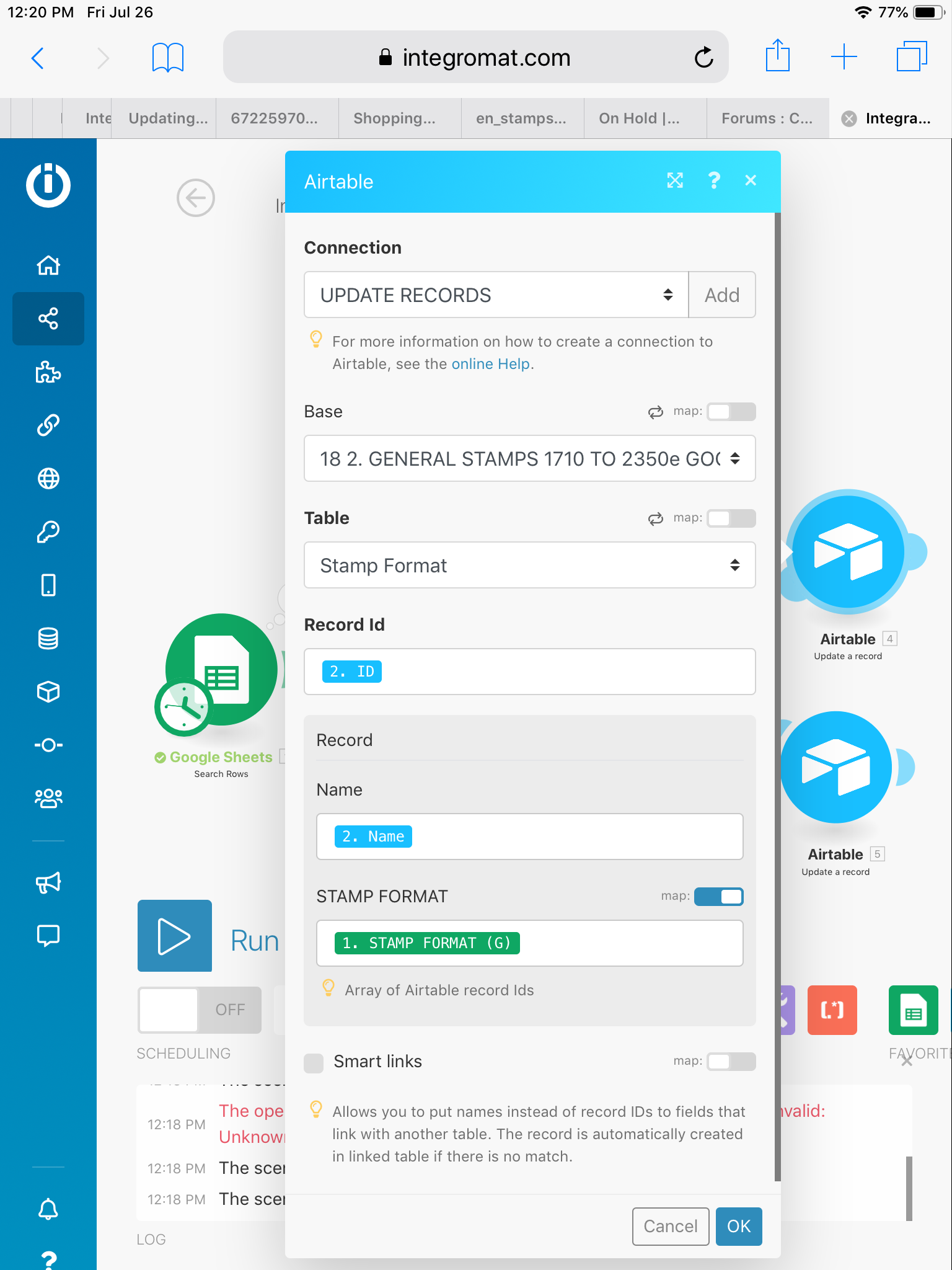952x1270 pixels.
Task: Show all Safari tabs overview
Action: (912, 56)
